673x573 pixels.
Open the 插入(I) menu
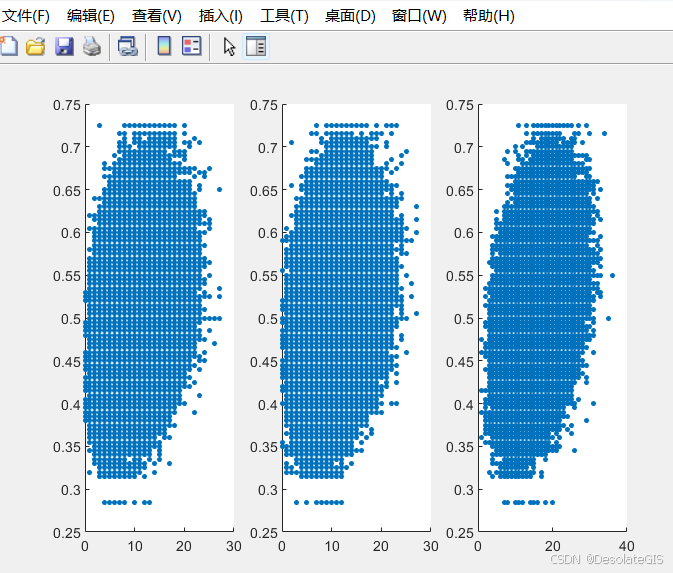[221, 16]
